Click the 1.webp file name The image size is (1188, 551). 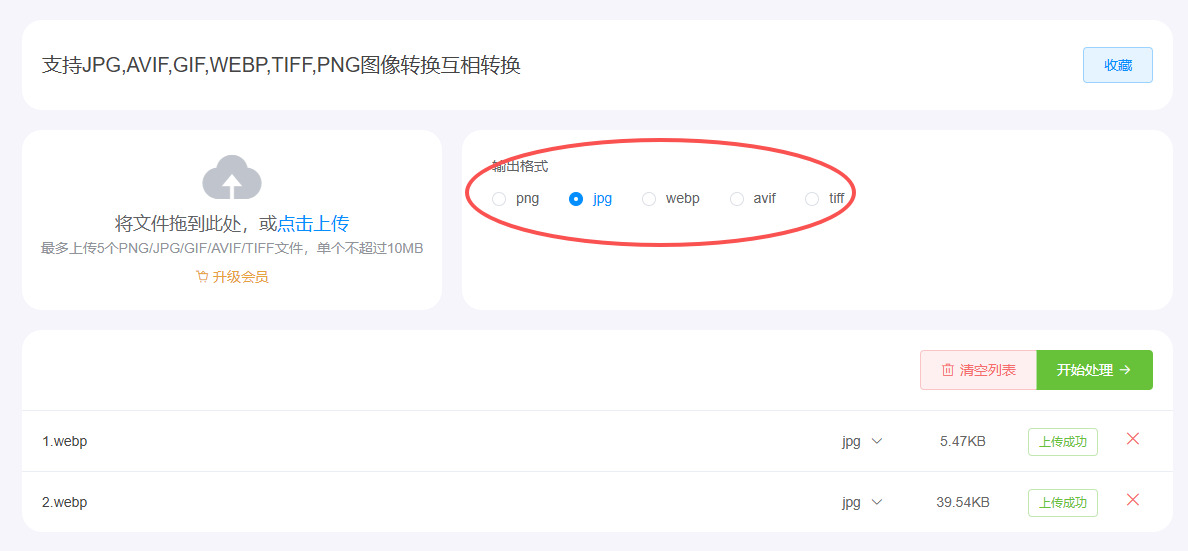64,441
